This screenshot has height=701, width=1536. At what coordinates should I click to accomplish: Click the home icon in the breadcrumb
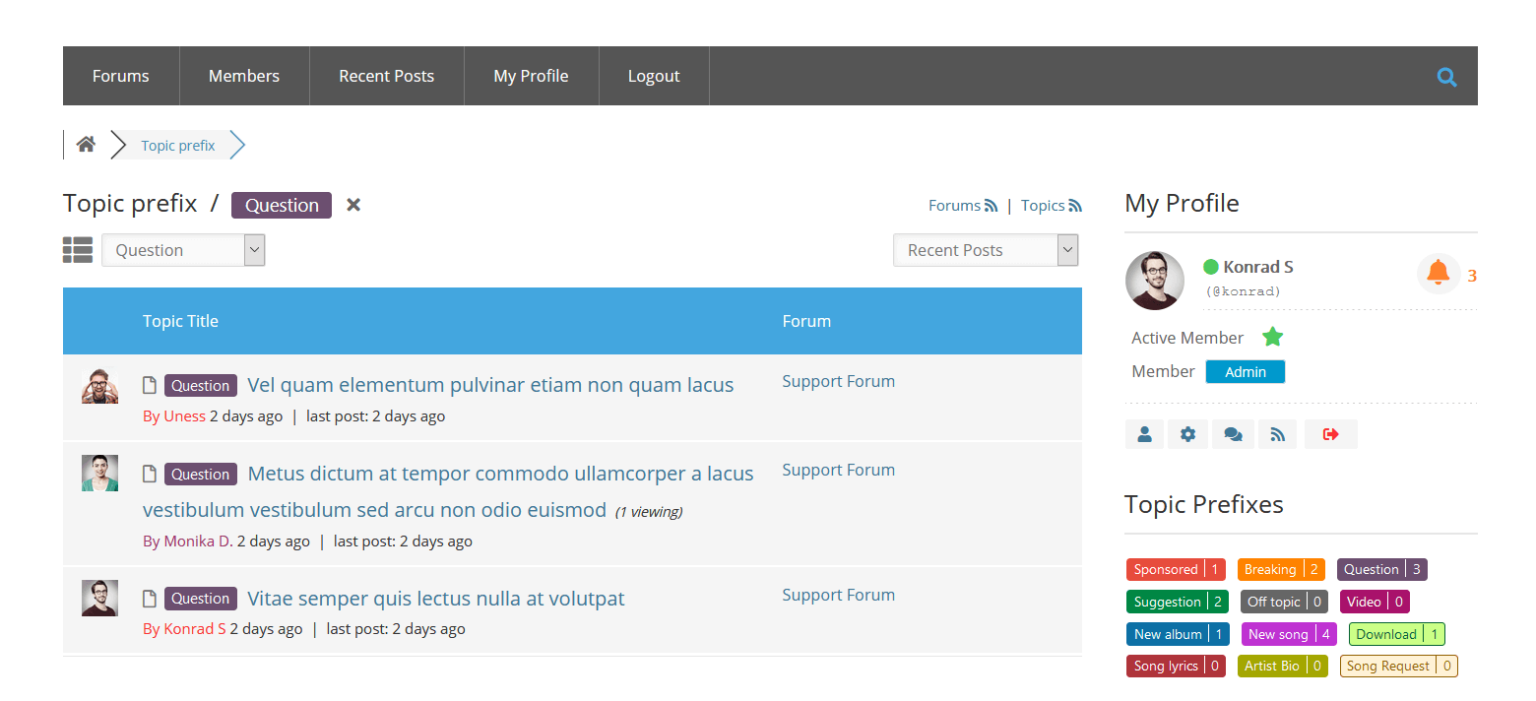point(86,143)
